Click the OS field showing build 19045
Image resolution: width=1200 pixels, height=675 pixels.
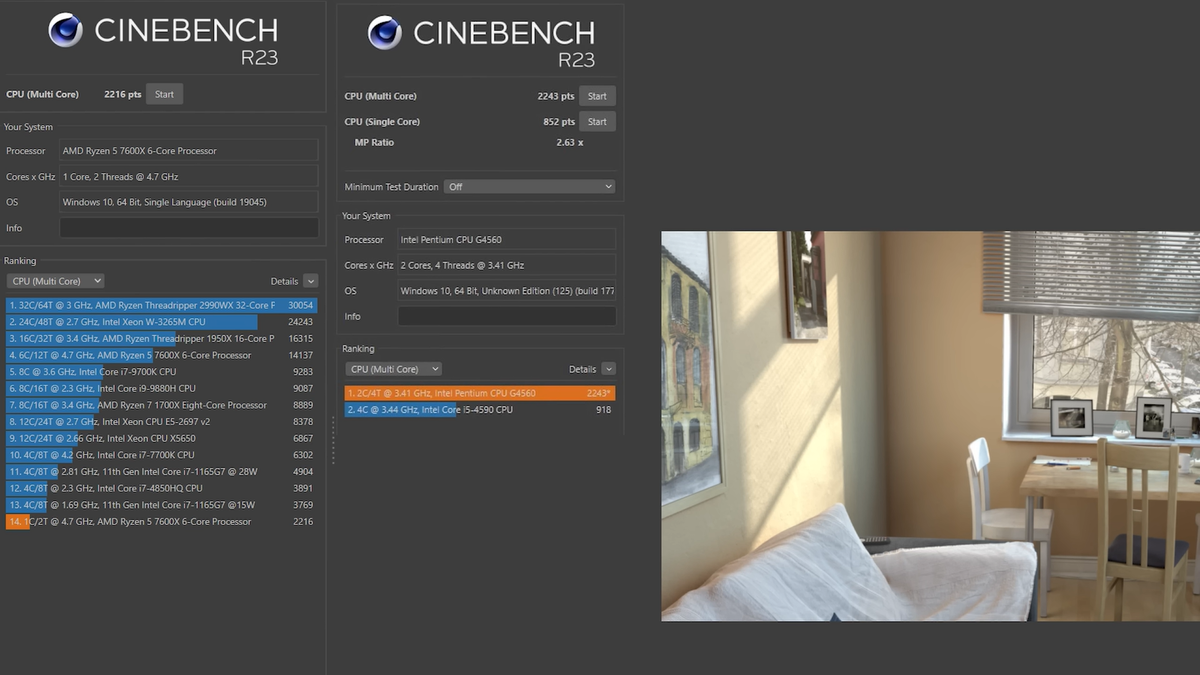(189, 202)
